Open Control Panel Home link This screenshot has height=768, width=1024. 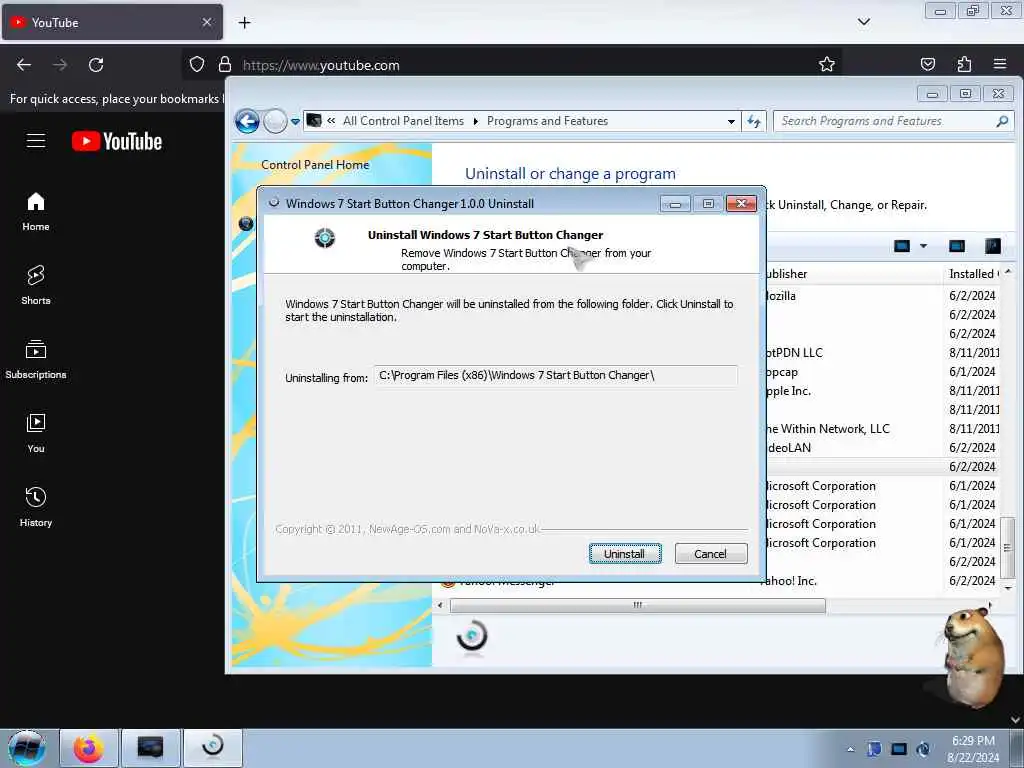pyautogui.click(x=315, y=165)
